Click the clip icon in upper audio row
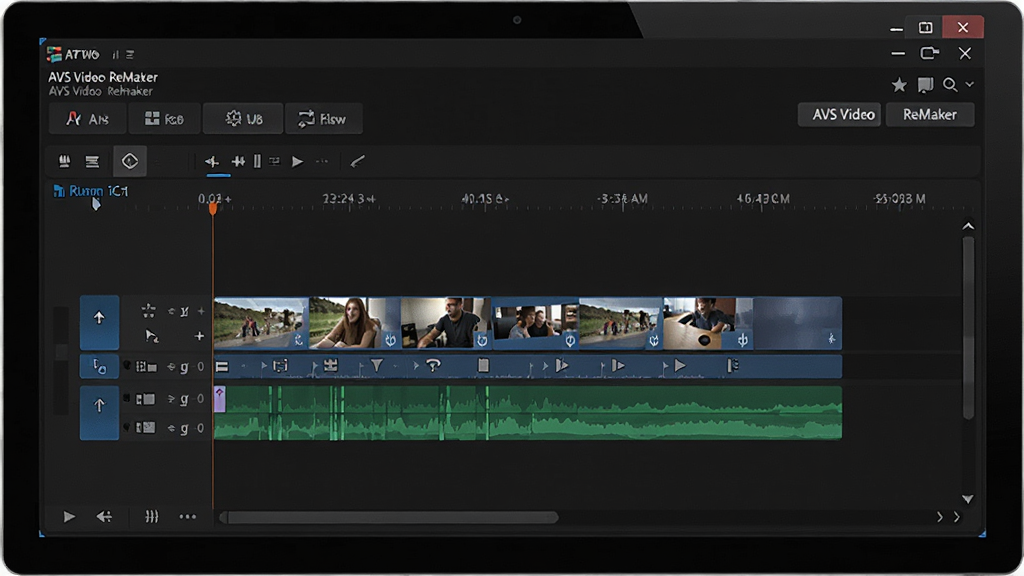The width and height of the screenshot is (1024, 576). click(x=146, y=398)
